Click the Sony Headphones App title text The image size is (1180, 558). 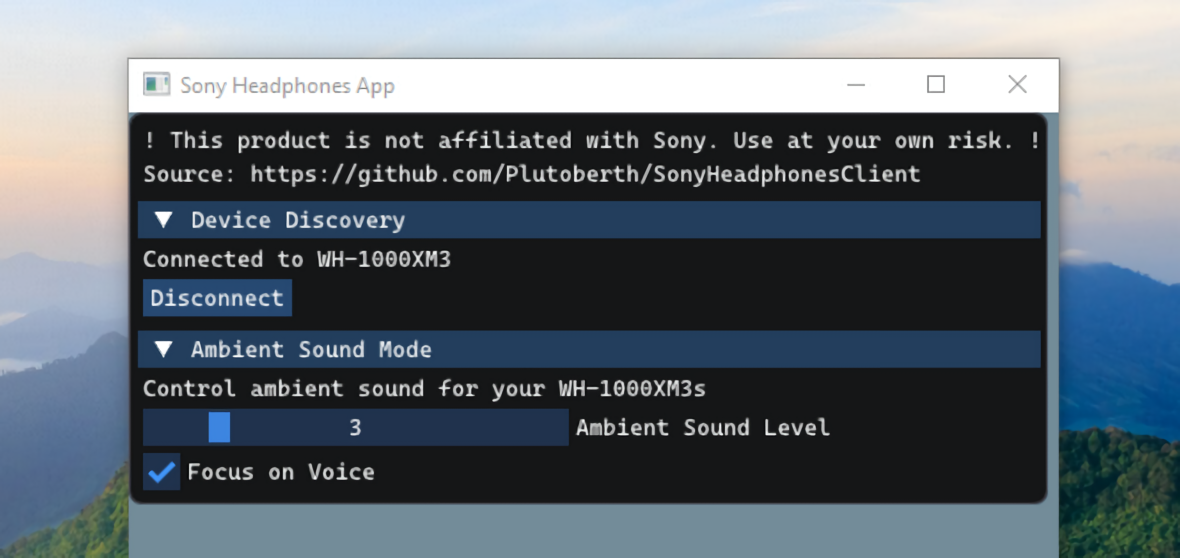click(x=287, y=86)
